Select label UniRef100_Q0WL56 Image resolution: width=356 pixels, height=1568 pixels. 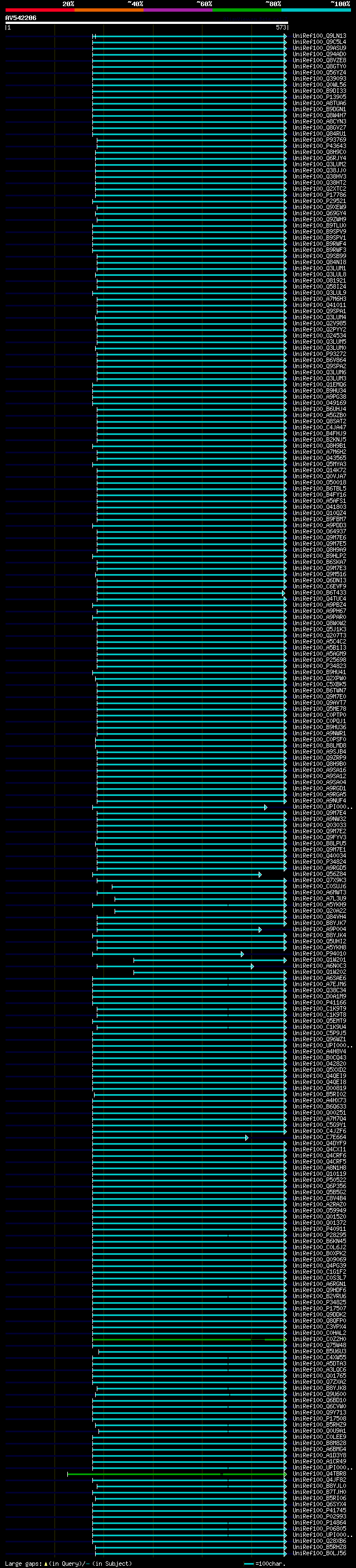[319, 85]
